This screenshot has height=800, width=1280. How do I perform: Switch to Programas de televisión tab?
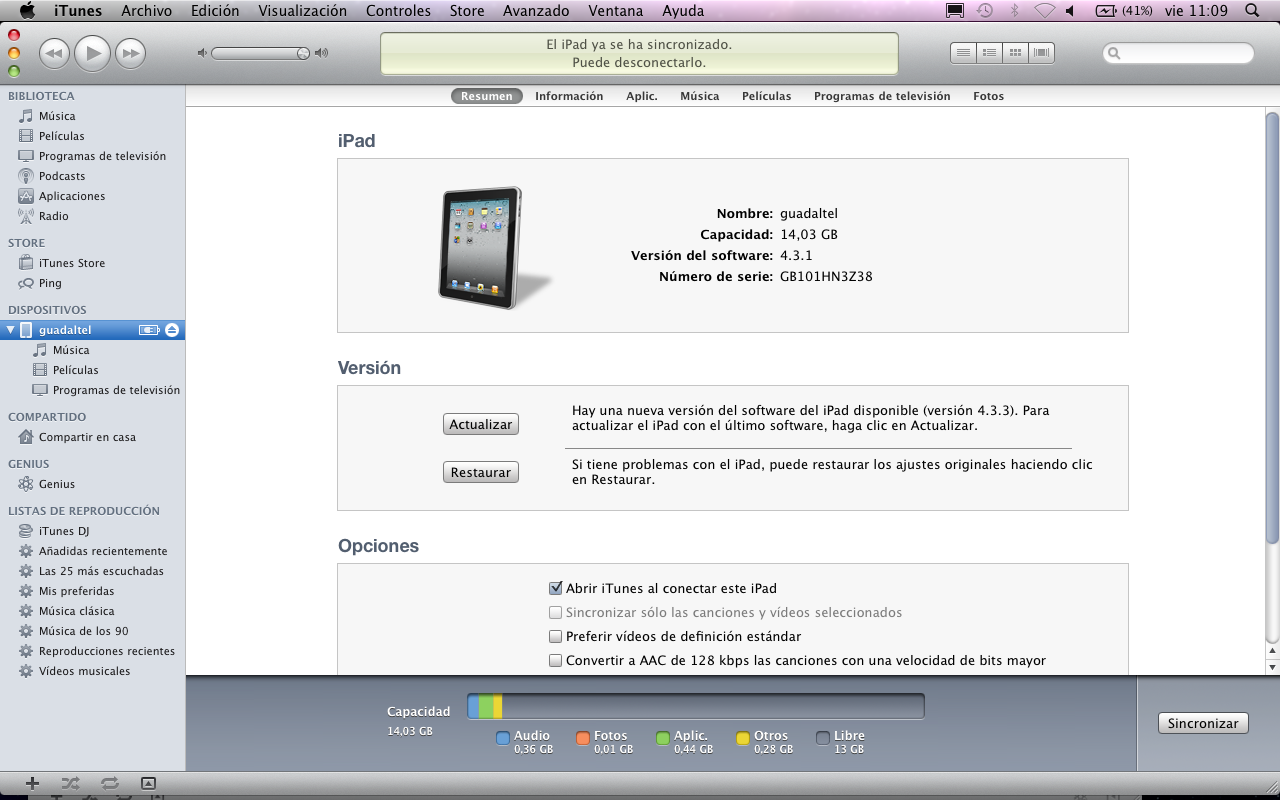click(x=882, y=96)
